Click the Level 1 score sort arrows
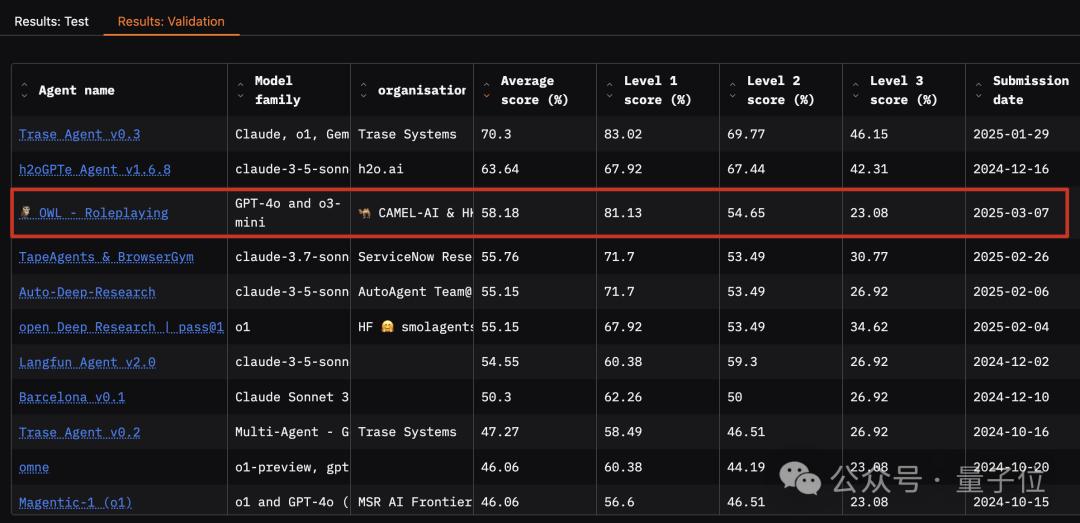 [610, 90]
